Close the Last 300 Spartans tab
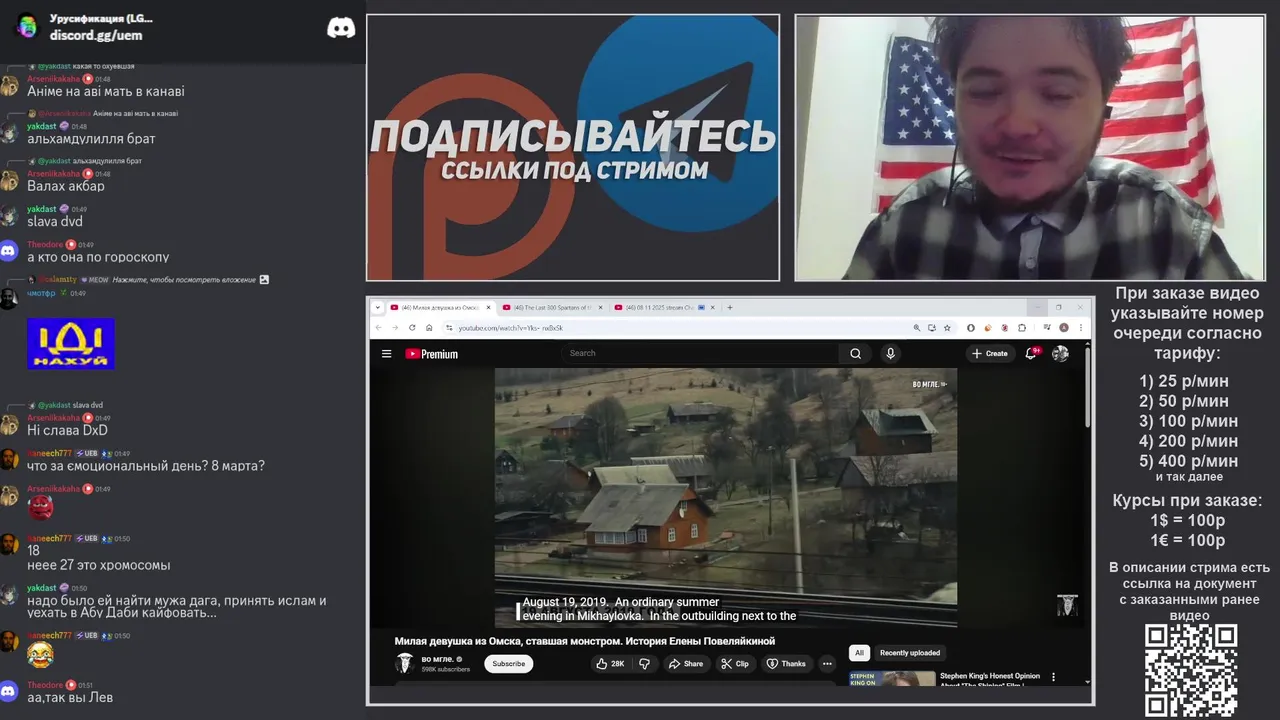The height and width of the screenshot is (720, 1280). tap(603, 307)
